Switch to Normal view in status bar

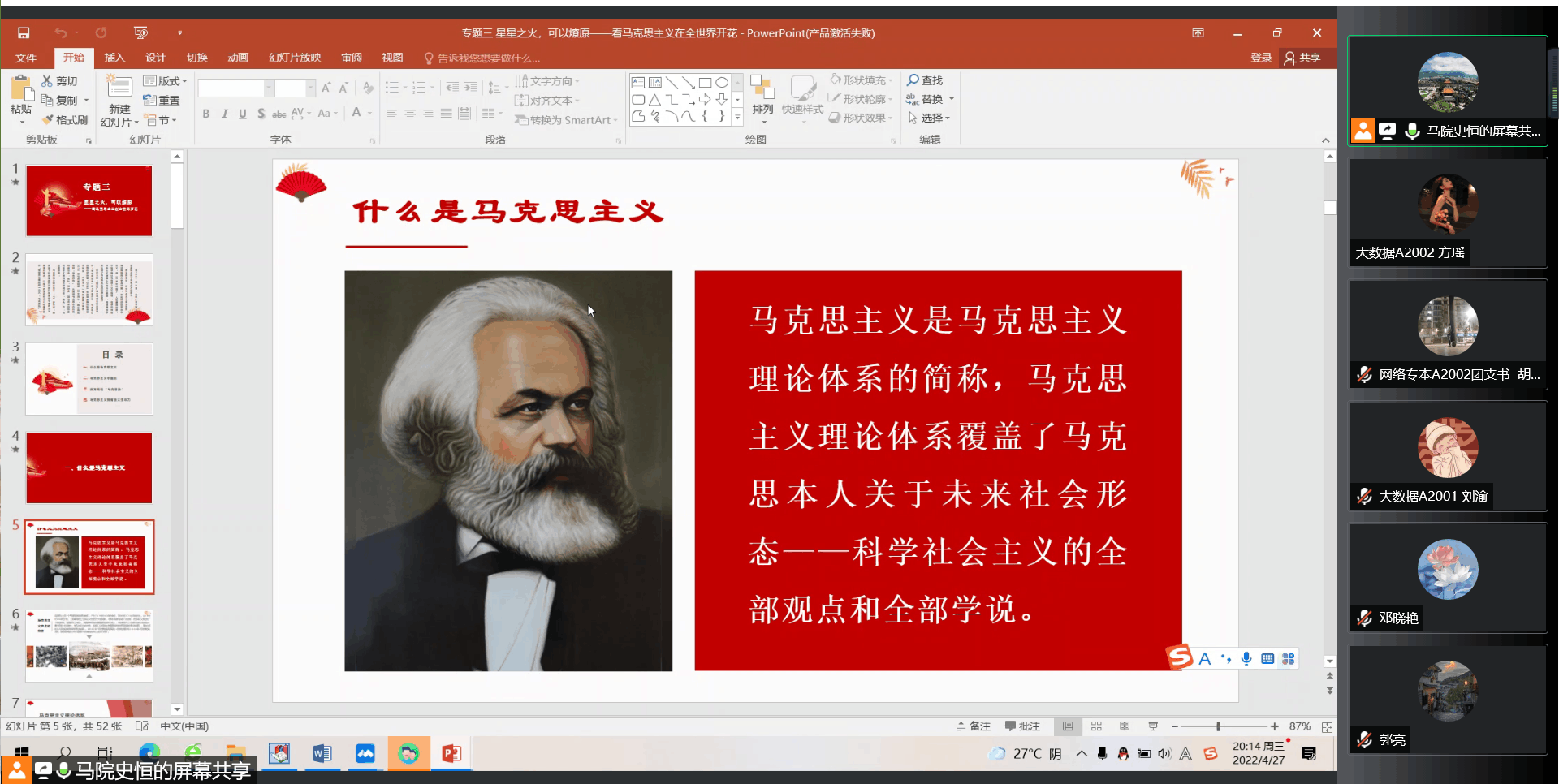tap(1068, 726)
